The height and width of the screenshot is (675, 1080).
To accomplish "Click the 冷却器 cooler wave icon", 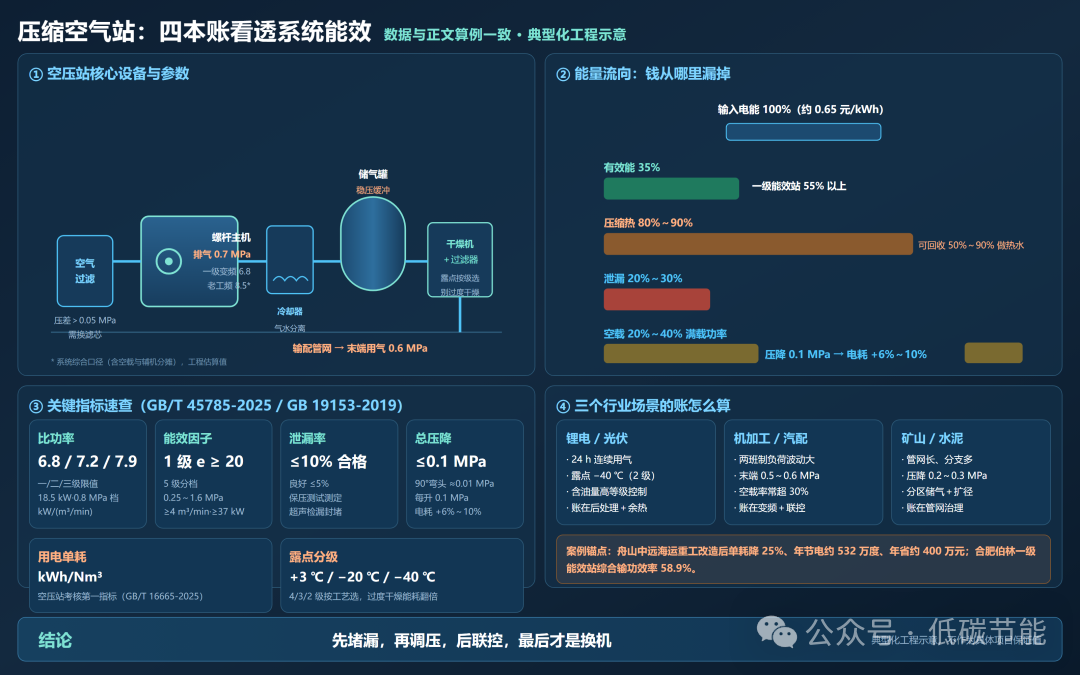I will 290,279.
